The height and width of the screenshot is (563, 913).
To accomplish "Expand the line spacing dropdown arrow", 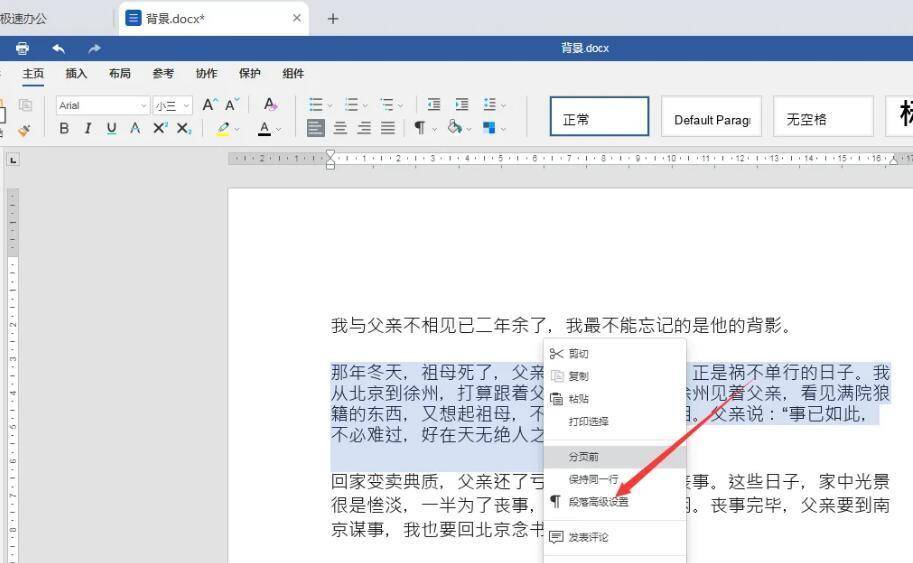I will pyautogui.click(x=504, y=106).
